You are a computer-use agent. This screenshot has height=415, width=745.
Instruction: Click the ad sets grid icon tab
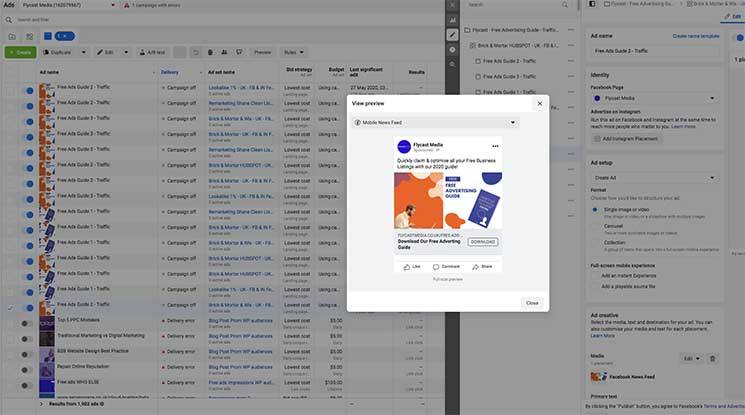[x=29, y=37]
